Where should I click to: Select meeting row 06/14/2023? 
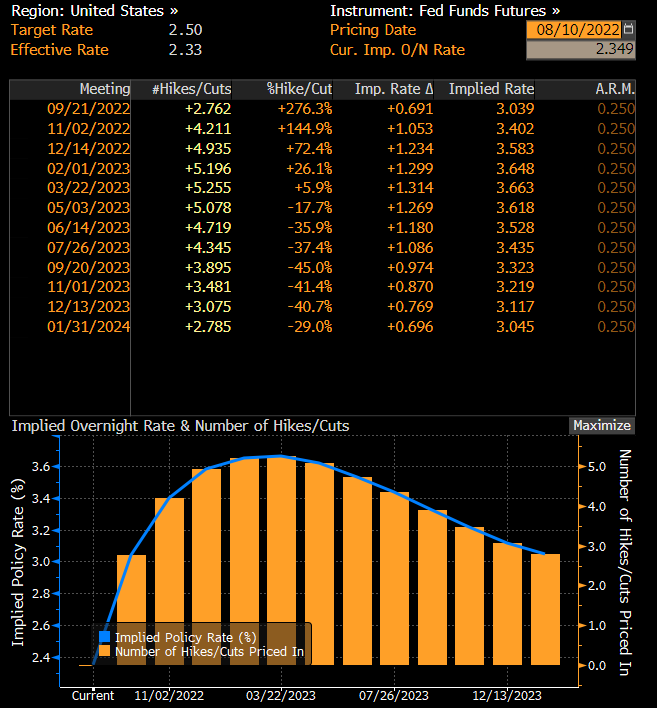pos(322,228)
